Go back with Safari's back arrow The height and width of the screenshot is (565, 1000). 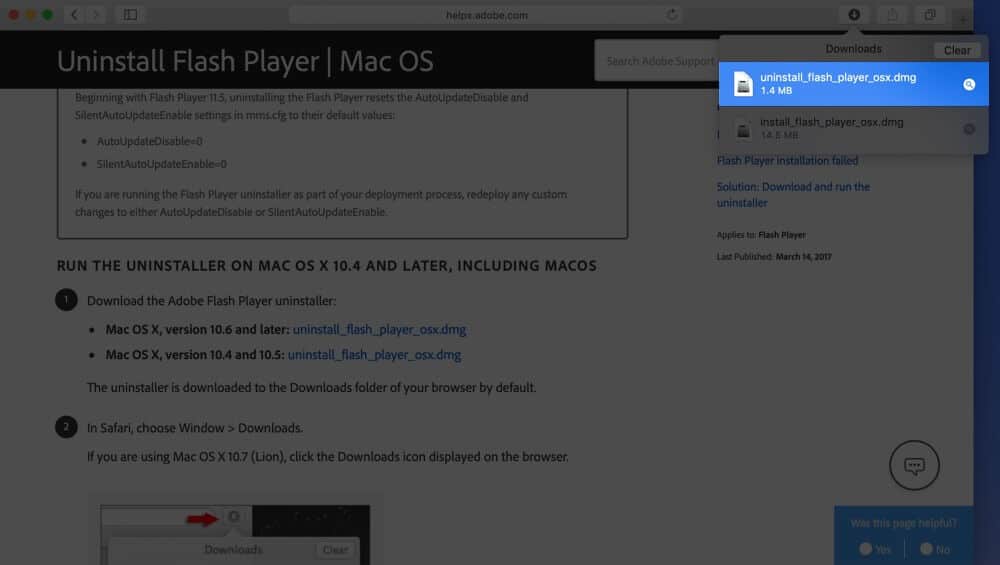tap(74, 15)
